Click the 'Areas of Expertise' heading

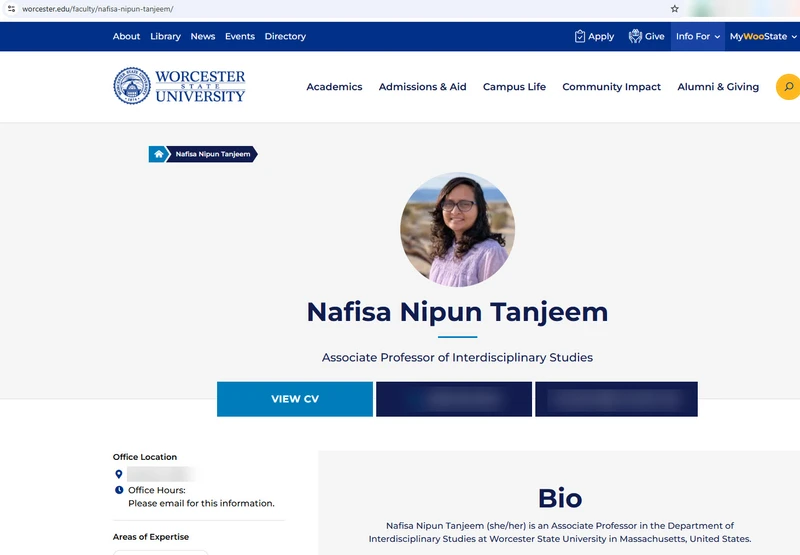click(151, 537)
